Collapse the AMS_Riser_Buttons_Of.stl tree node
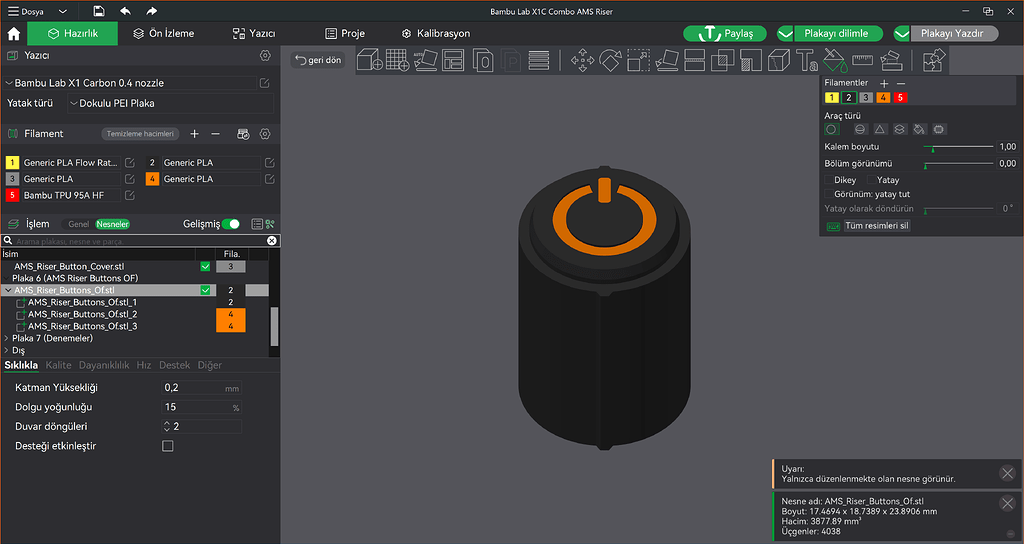Viewport: 1024px width, 544px height. pos(8,290)
